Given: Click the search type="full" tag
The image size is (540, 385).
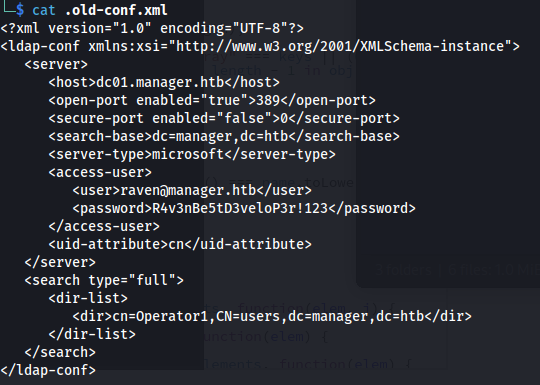Looking at the screenshot, I should (x=104, y=280).
